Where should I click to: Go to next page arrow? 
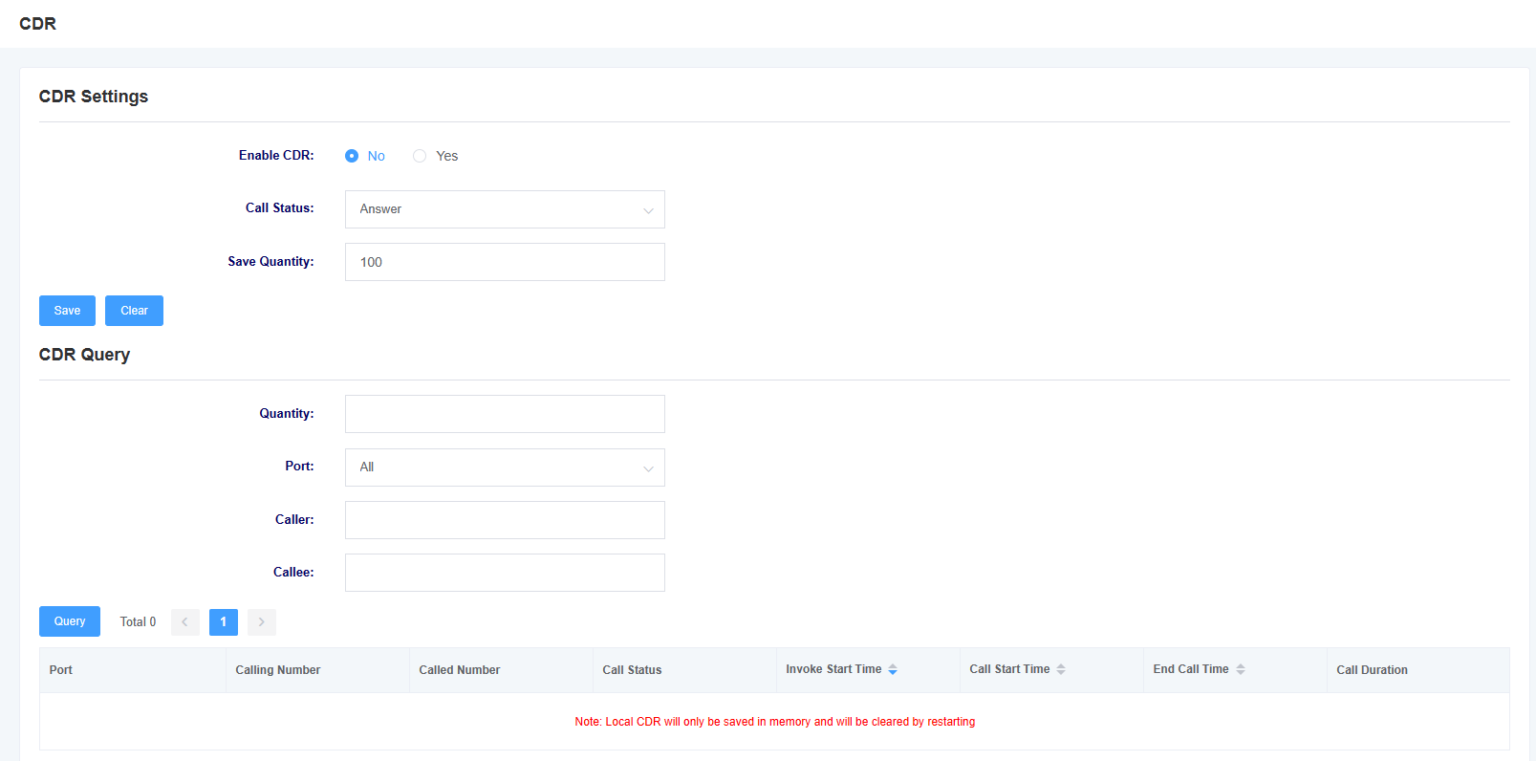coord(261,622)
